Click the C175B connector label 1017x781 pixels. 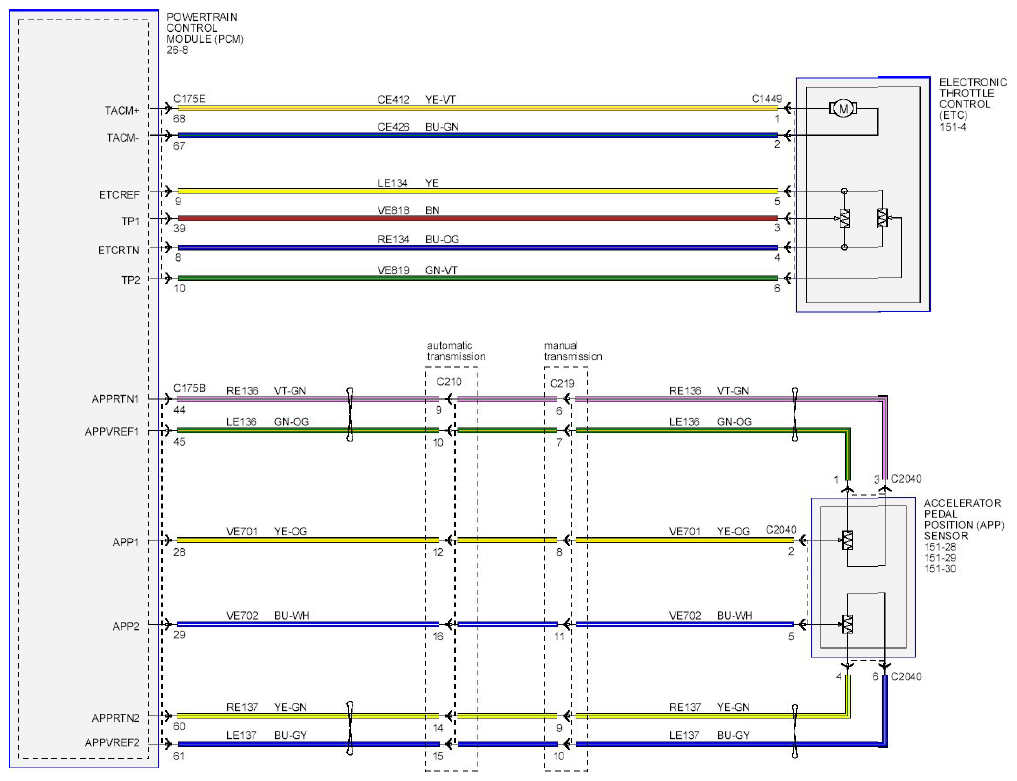189,388
